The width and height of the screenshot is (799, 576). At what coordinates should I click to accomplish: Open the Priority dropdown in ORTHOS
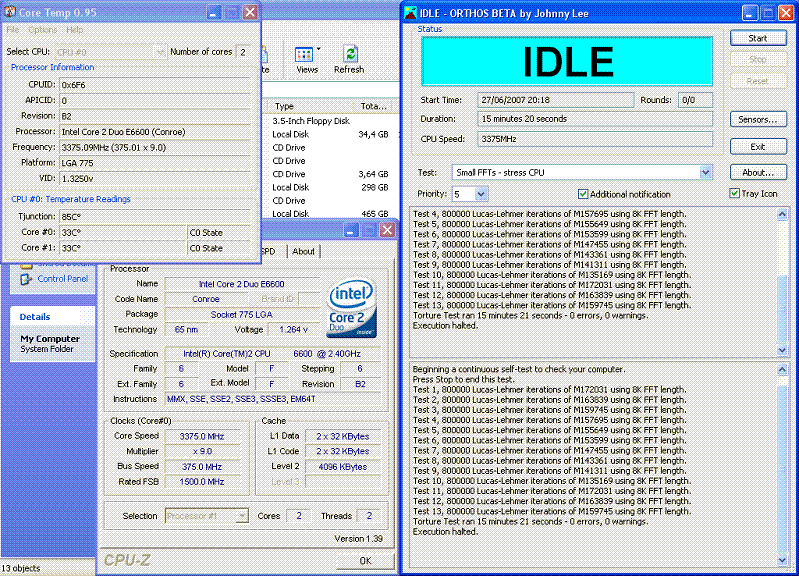[481, 194]
